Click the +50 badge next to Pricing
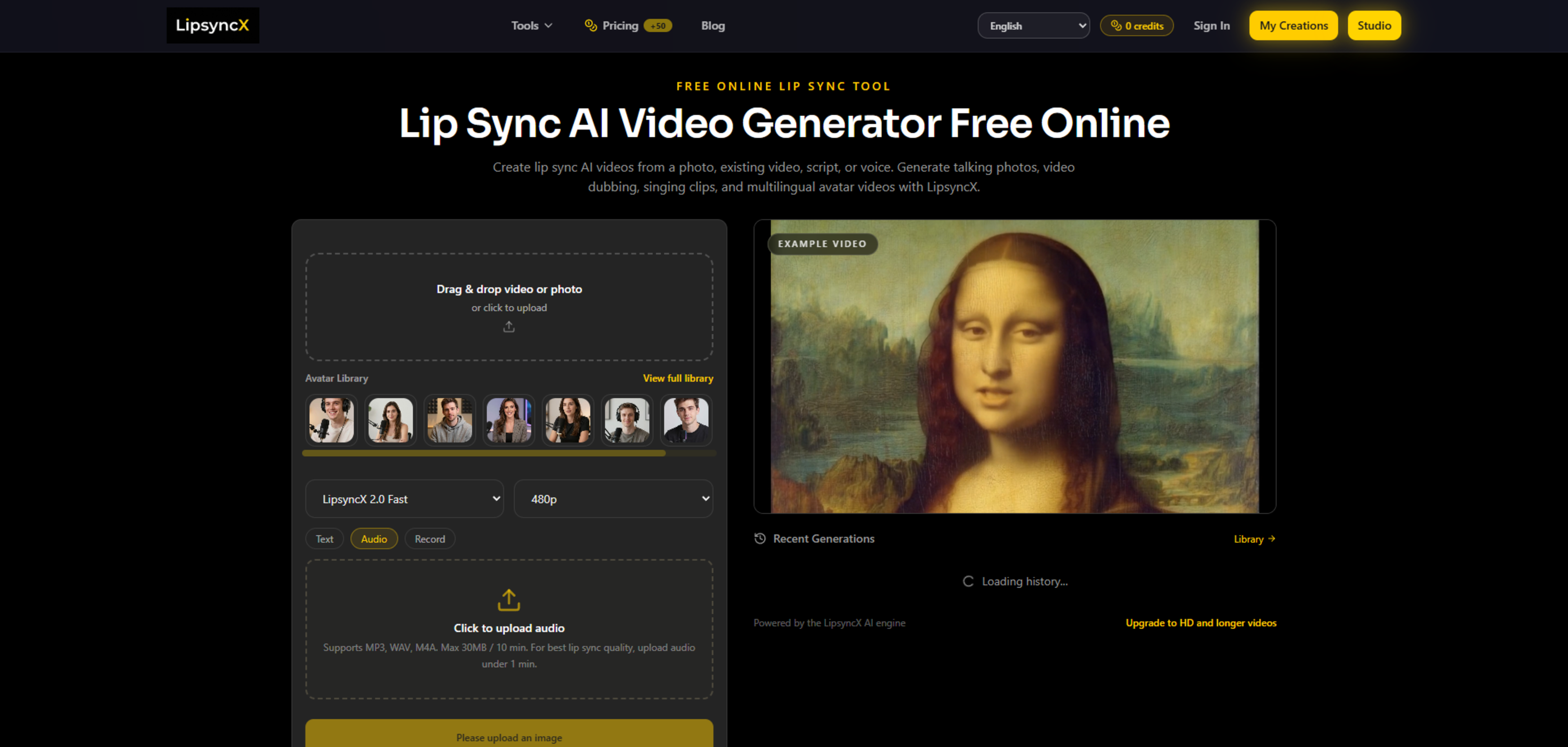 (658, 26)
